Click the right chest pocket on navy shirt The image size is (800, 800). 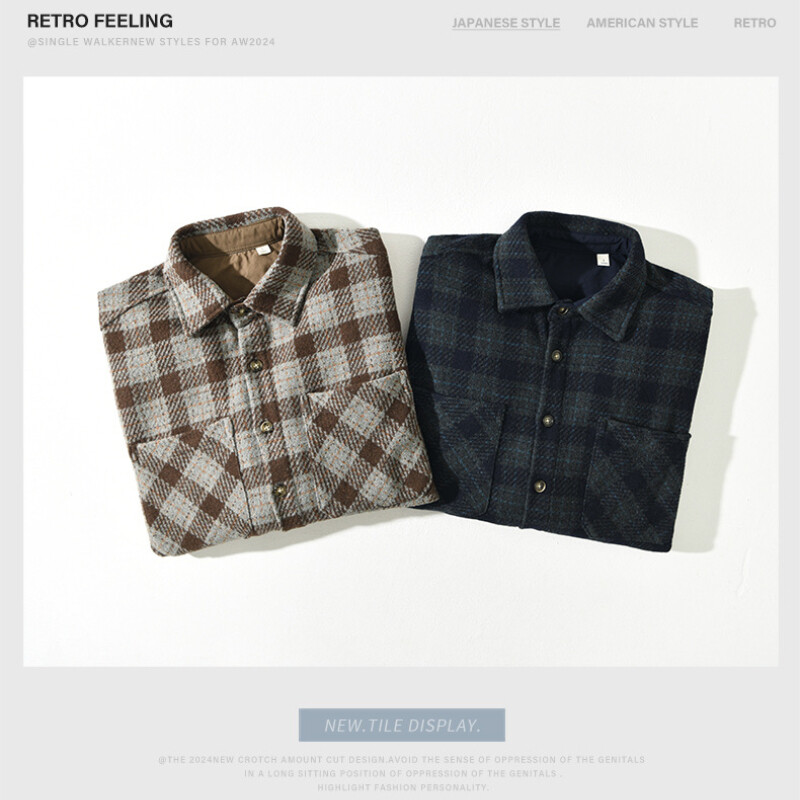pyautogui.click(x=638, y=477)
